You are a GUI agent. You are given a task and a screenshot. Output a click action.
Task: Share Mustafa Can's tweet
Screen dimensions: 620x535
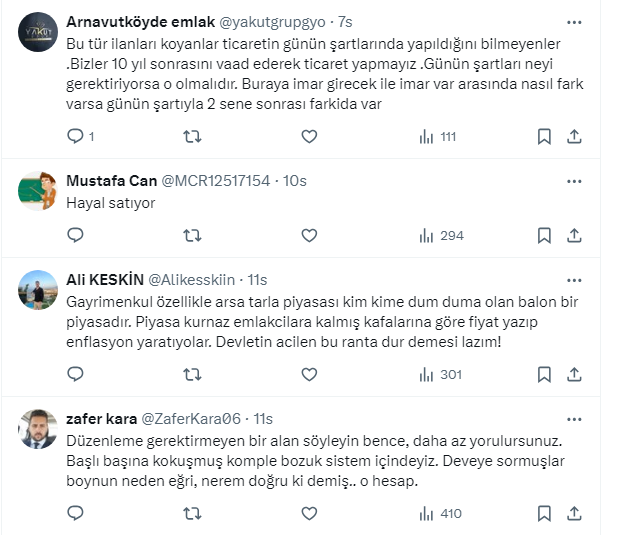[x=574, y=235]
